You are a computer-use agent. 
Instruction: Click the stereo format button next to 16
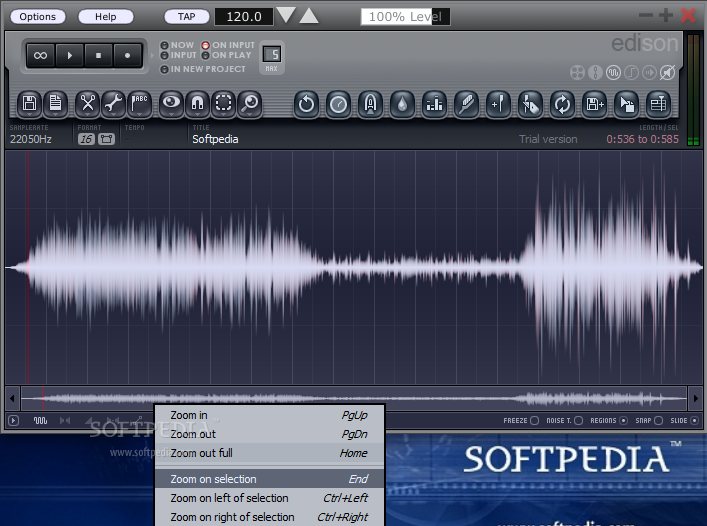(106, 139)
